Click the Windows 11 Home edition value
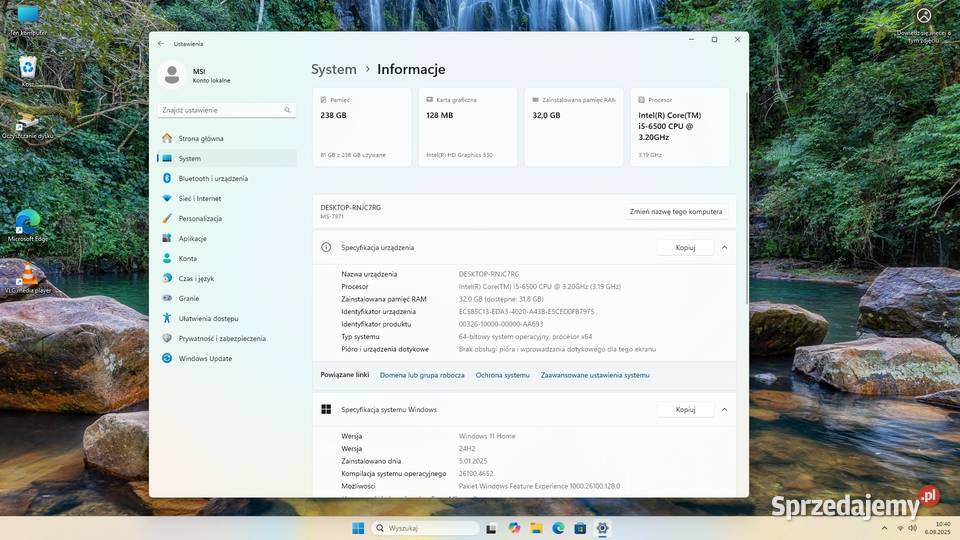 (487, 437)
